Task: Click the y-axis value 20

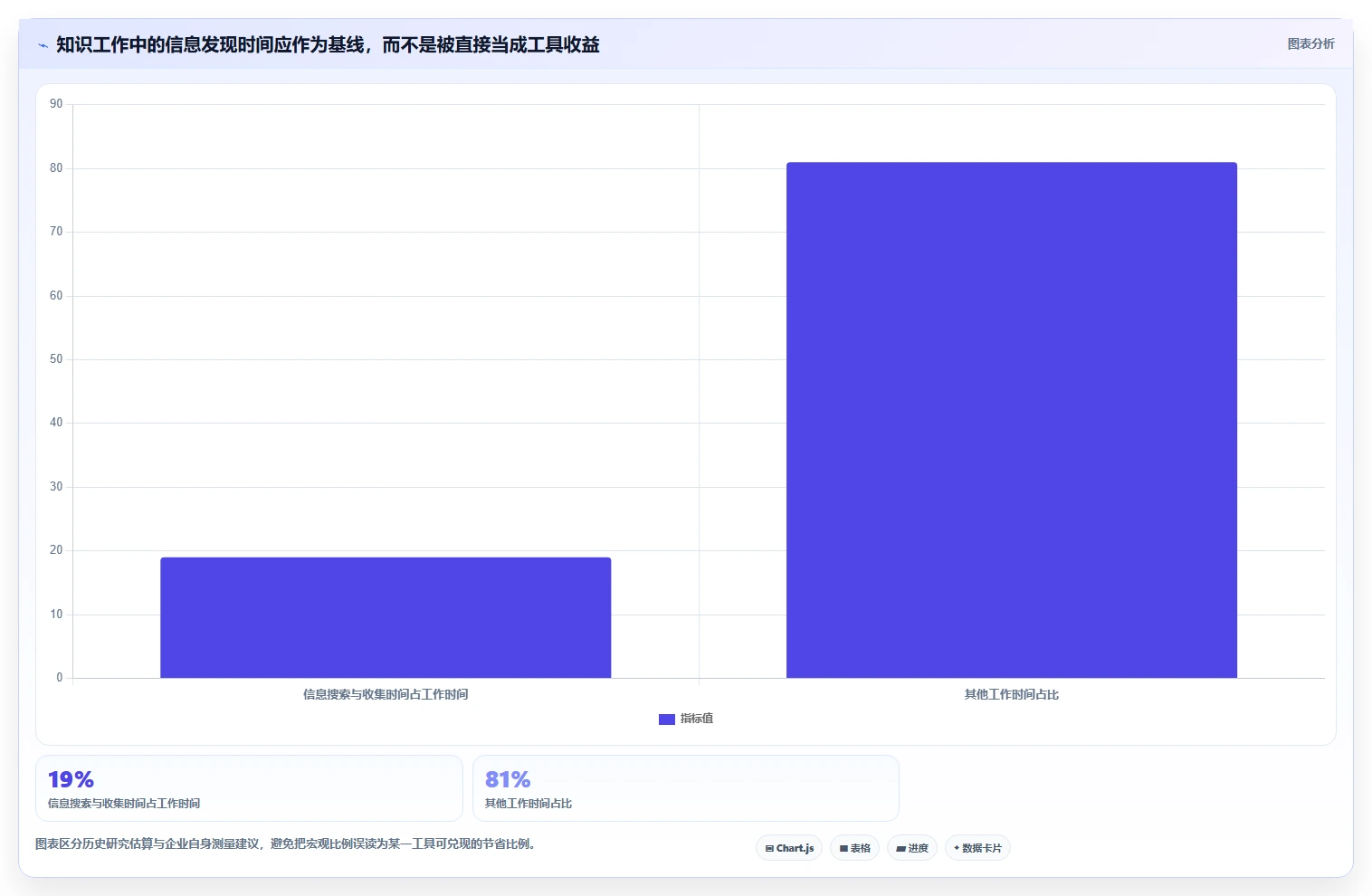Action: 56,550
